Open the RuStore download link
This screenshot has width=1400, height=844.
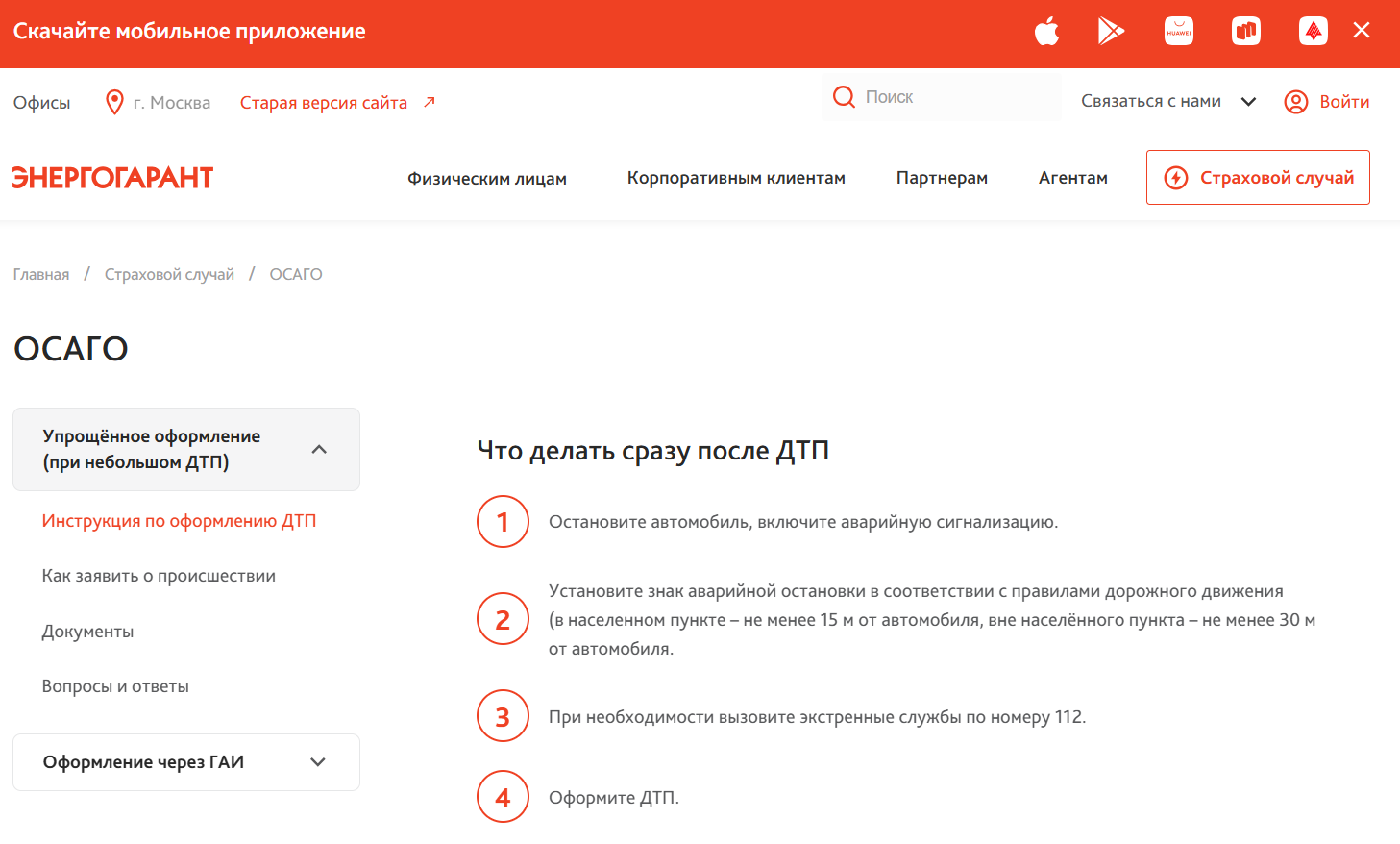[1246, 31]
